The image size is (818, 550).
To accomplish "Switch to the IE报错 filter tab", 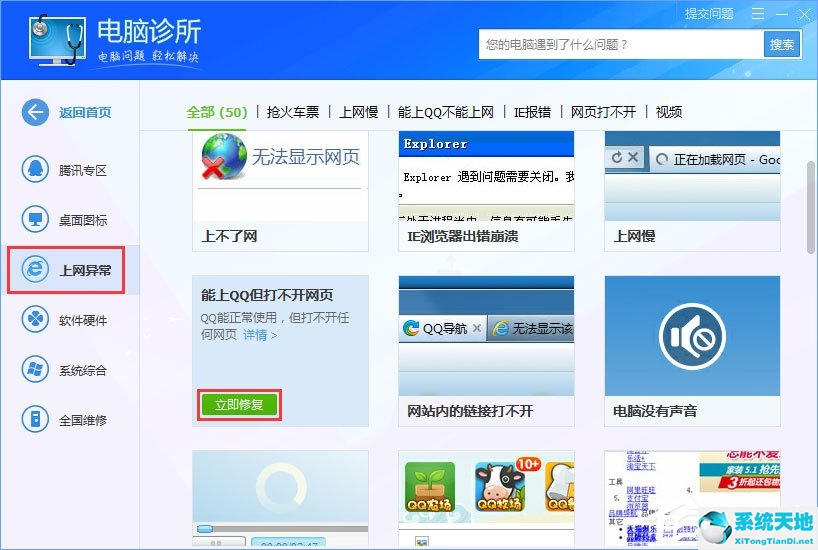I will (x=532, y=112).
